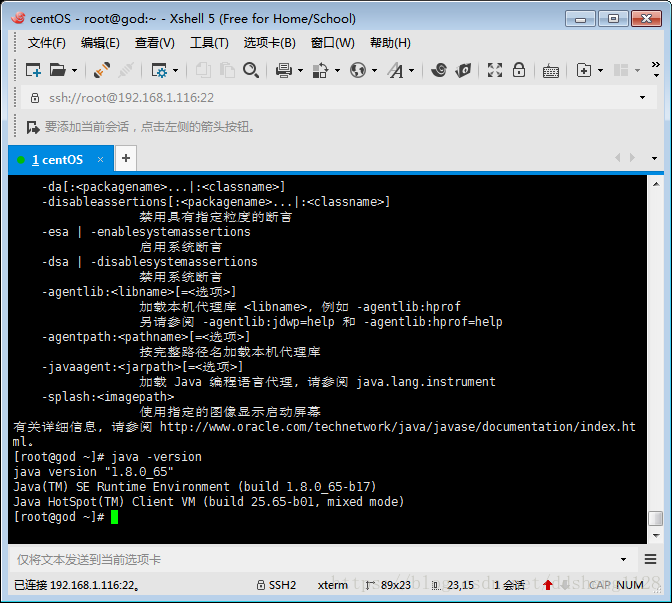Image resolution: width=672 pixels, height=603 pixels.
Task: Expand the layout icon dropdown arrow
Action: 638,70
